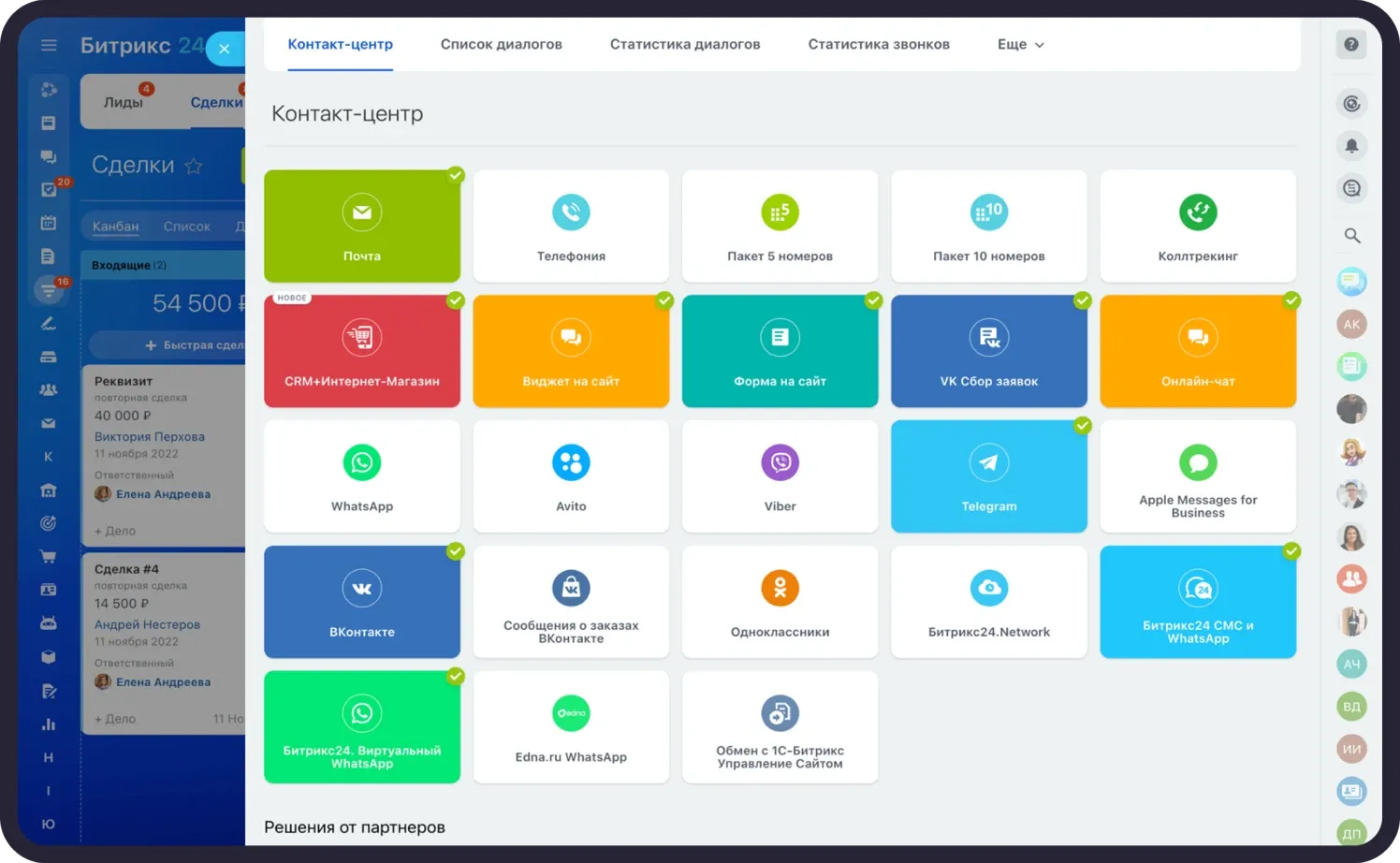Open the Виджет на сайт tile

click(x=571, y=351)
